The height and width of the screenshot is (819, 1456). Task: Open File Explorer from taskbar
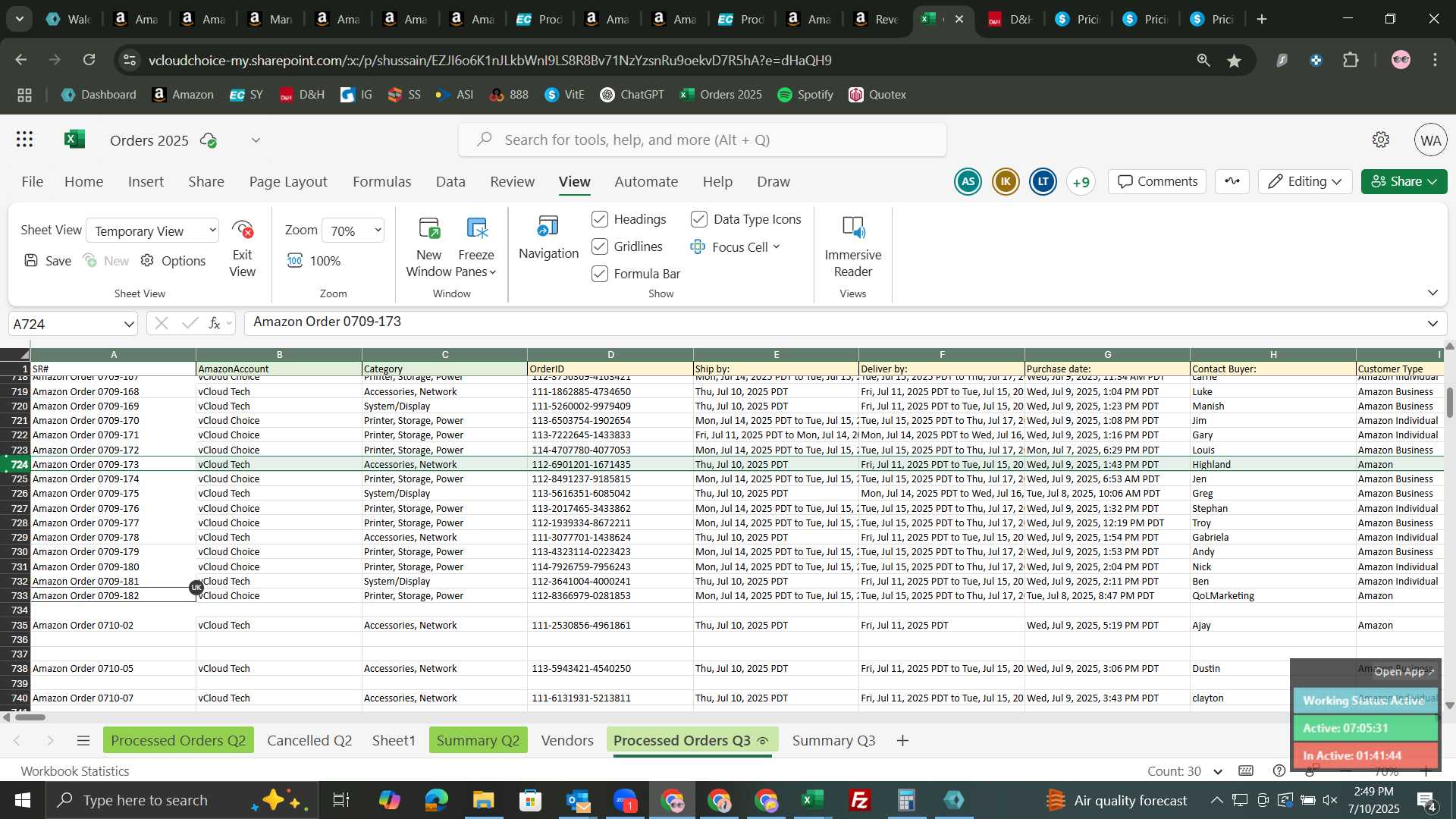point(483,800)
